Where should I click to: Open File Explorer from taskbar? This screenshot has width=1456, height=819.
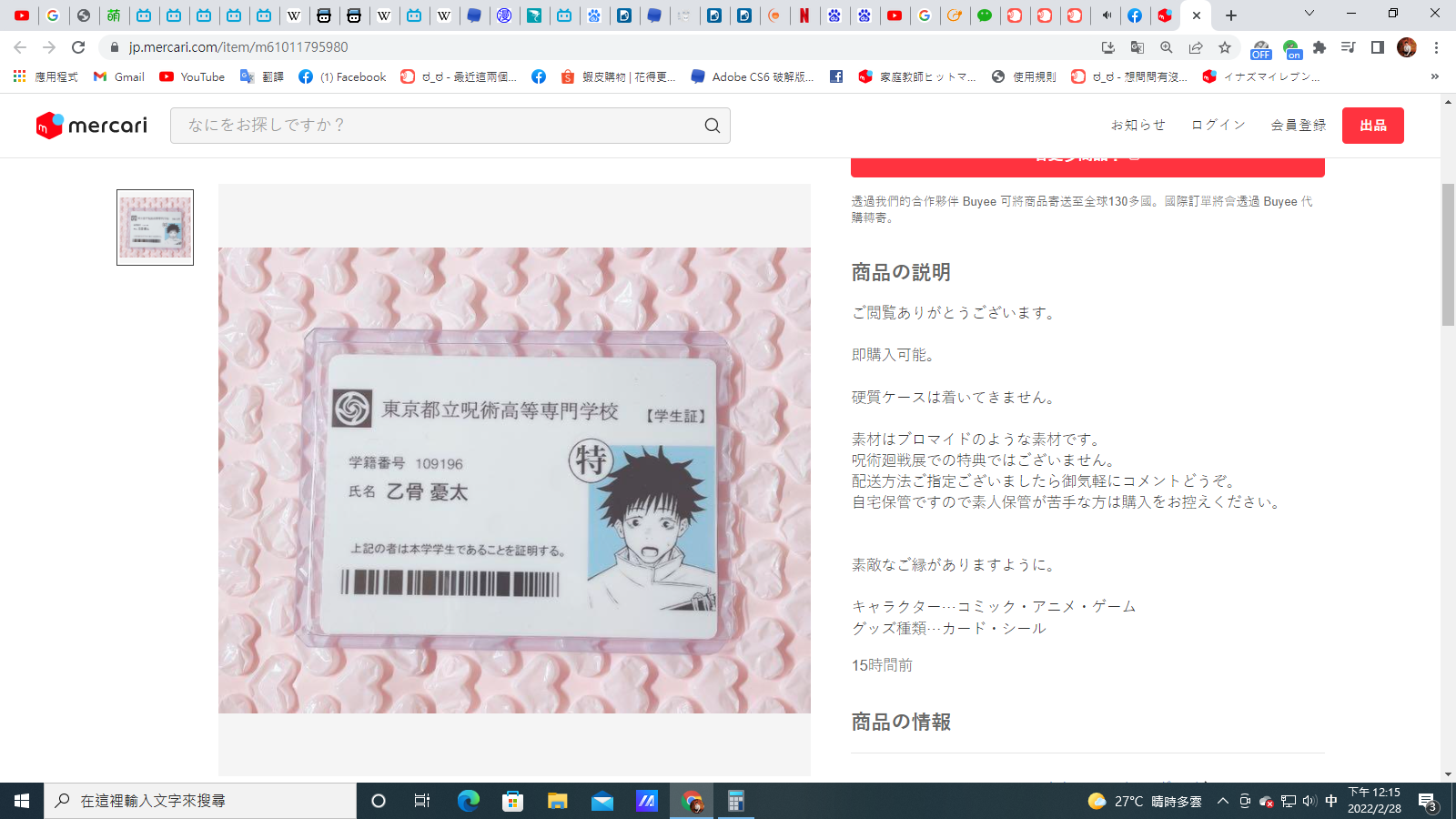pyautogui.click(x=557, y=801)
